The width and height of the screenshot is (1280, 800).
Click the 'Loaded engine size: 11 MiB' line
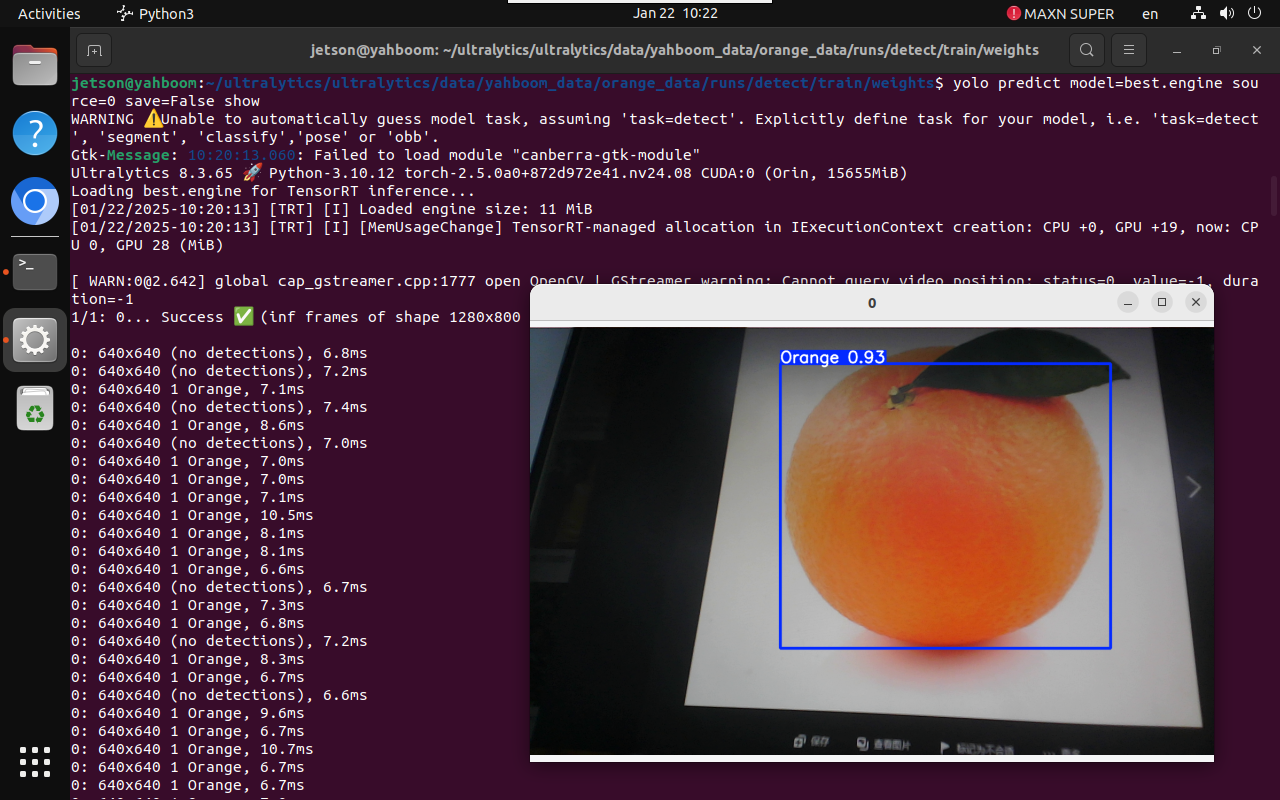[332, 209]
